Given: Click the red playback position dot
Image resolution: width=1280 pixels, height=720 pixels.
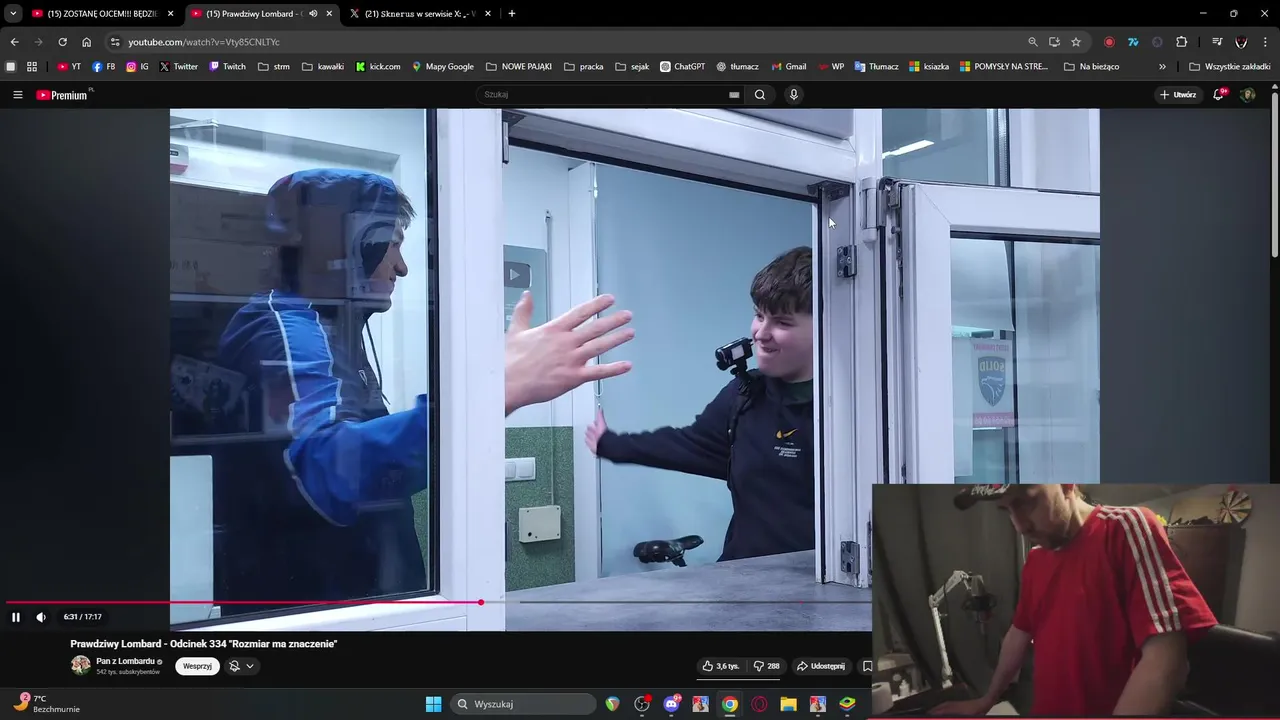Looking at the screenshot, I should click(x=481, y=602).
